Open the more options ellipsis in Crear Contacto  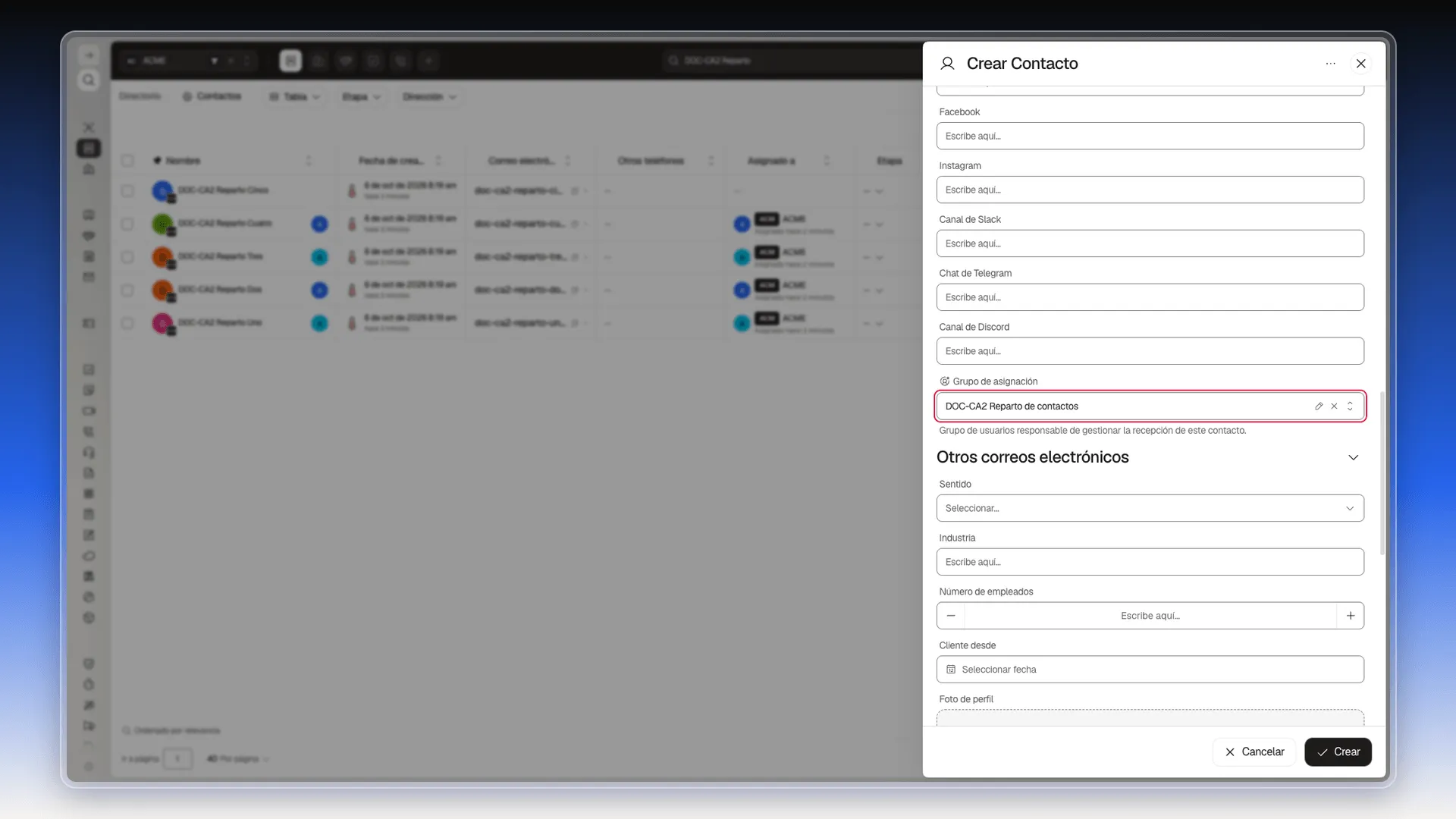1330,64
